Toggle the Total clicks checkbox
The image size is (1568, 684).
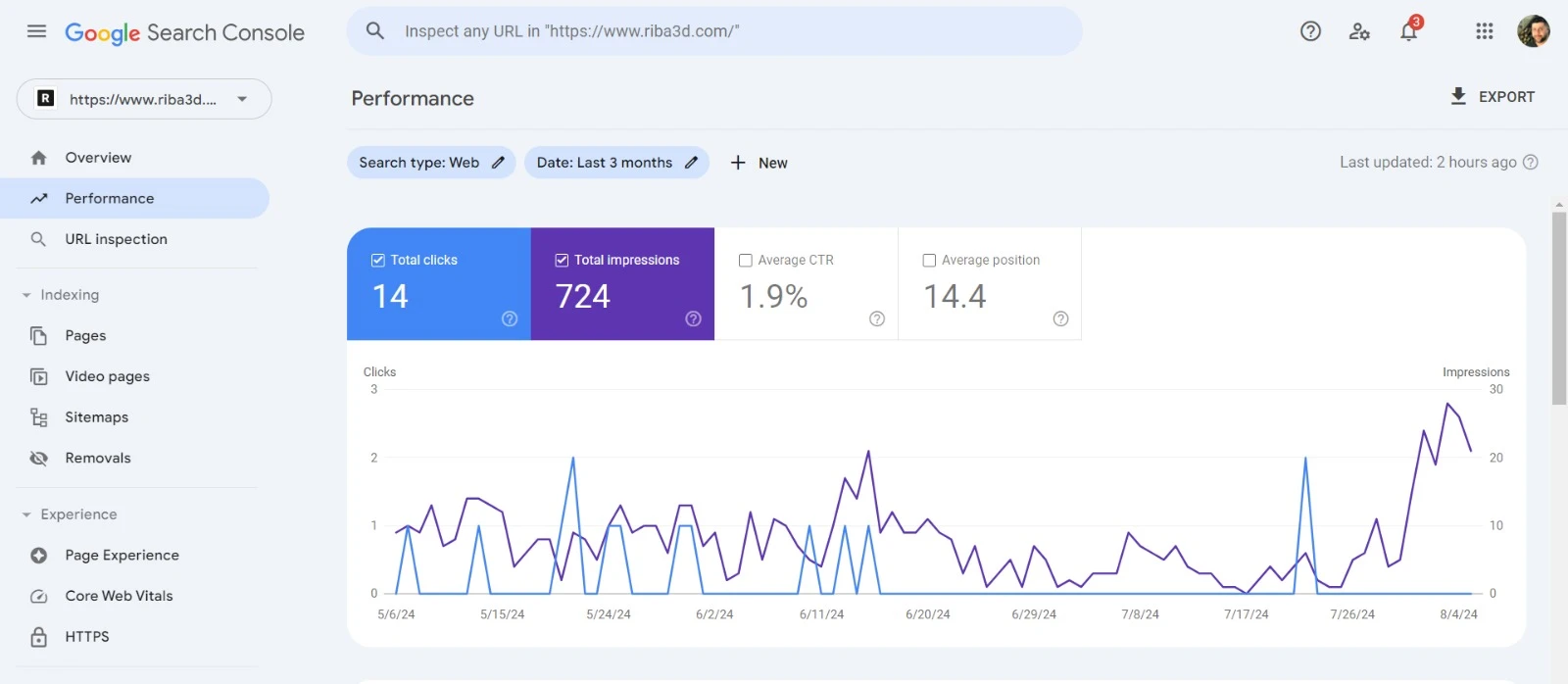click(377, 260)
